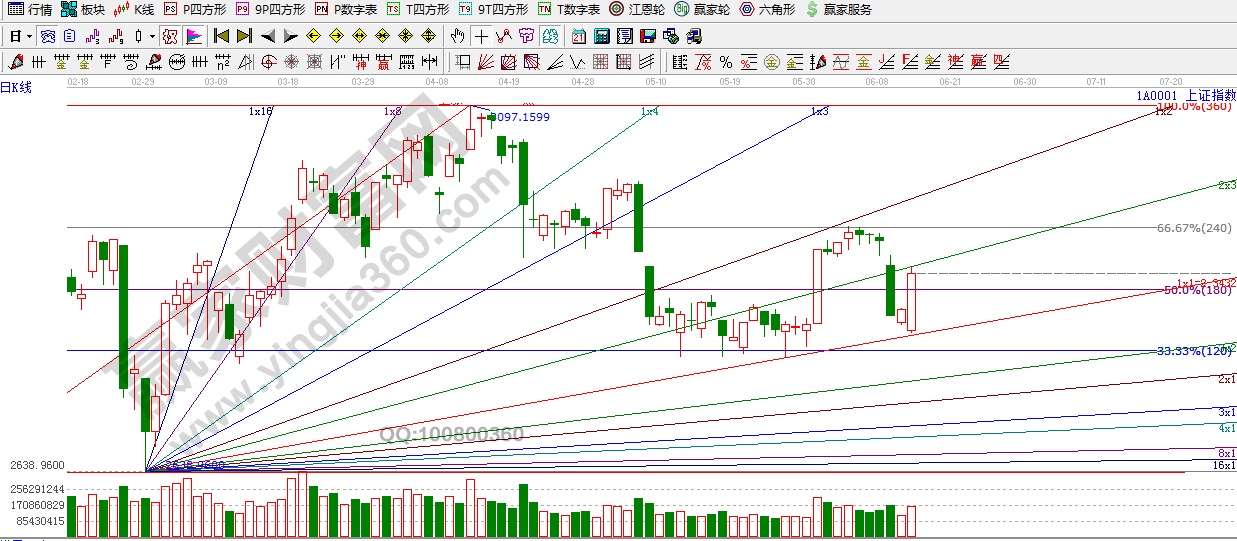
Task: Click the save floppy disk icon
Action: 648,37
